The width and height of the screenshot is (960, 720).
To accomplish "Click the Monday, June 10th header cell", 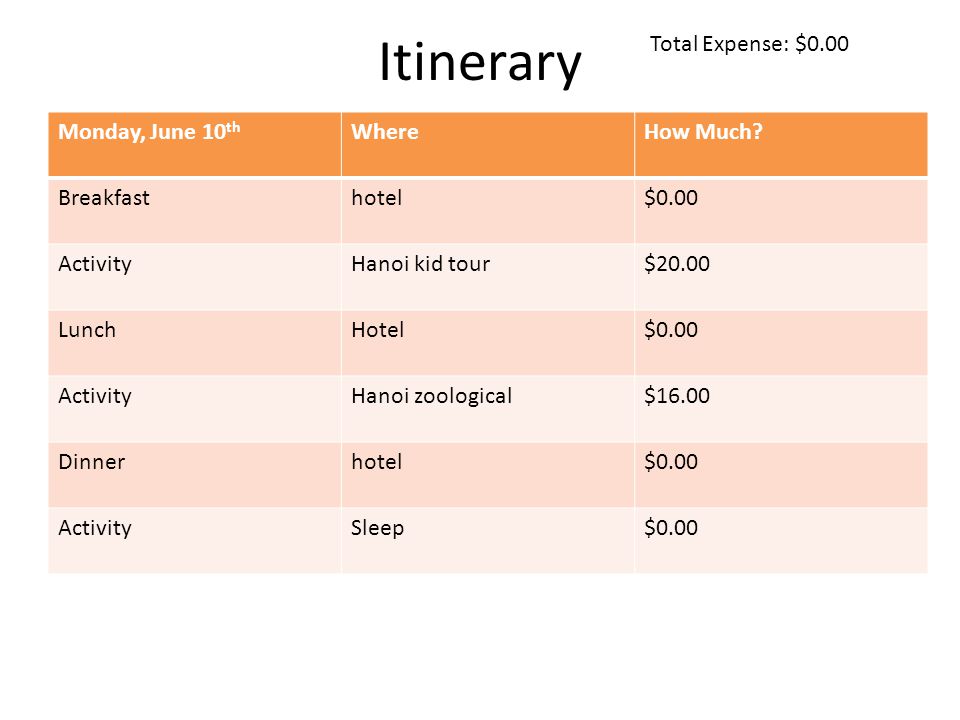I will tap(195, 144).
